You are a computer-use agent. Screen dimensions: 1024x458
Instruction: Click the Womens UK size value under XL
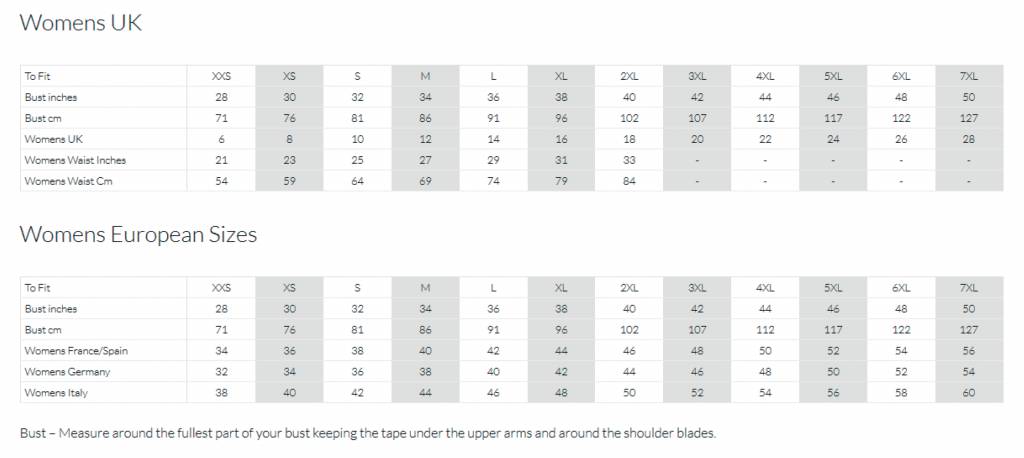click(561, 139)
